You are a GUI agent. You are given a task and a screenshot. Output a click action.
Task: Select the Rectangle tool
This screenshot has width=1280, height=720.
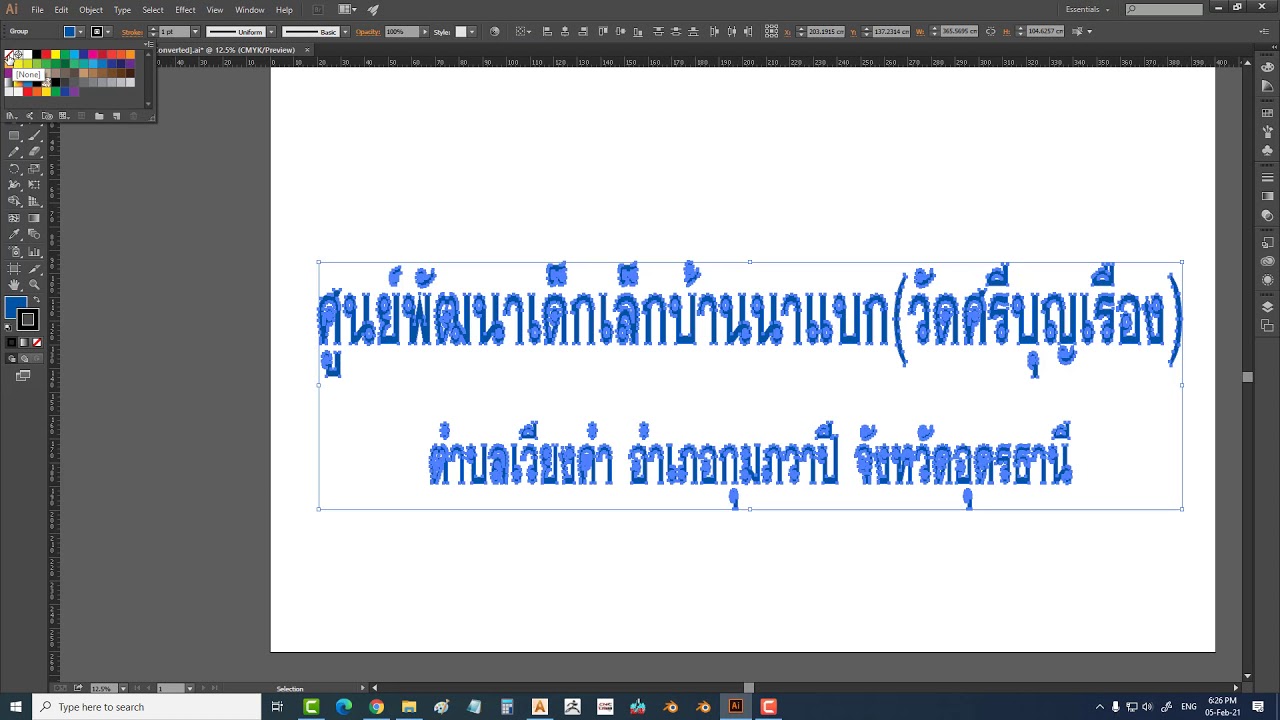(14, 135)
